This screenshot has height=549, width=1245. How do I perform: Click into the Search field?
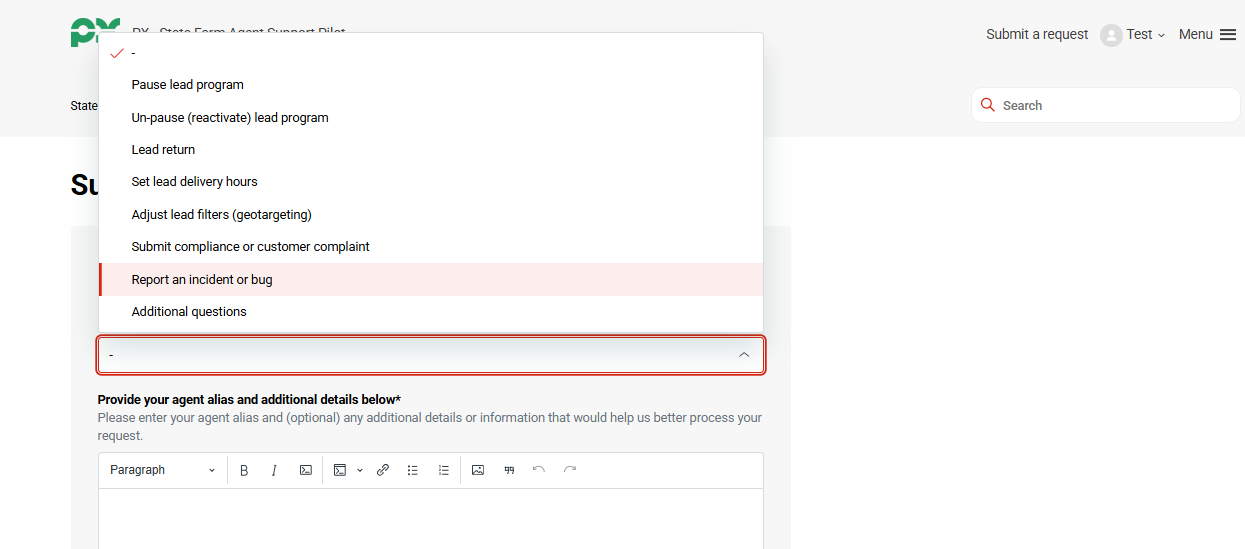1106,105
